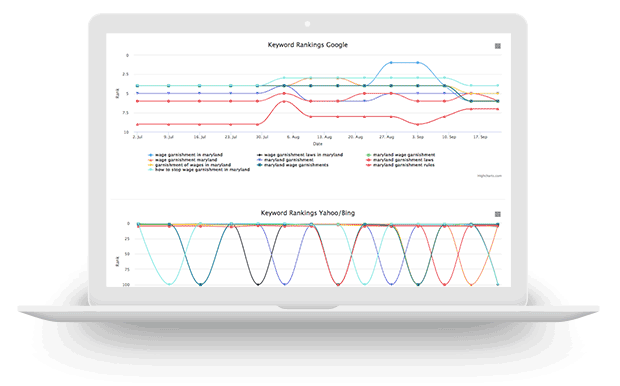Open the Highcharts.com credit link

pos(489,176)
